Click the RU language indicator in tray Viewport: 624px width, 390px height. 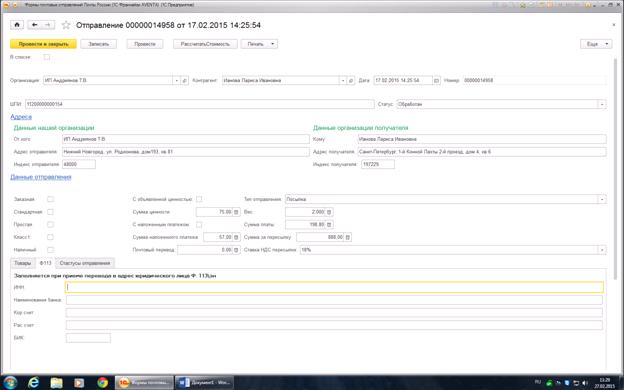[538, 382]
